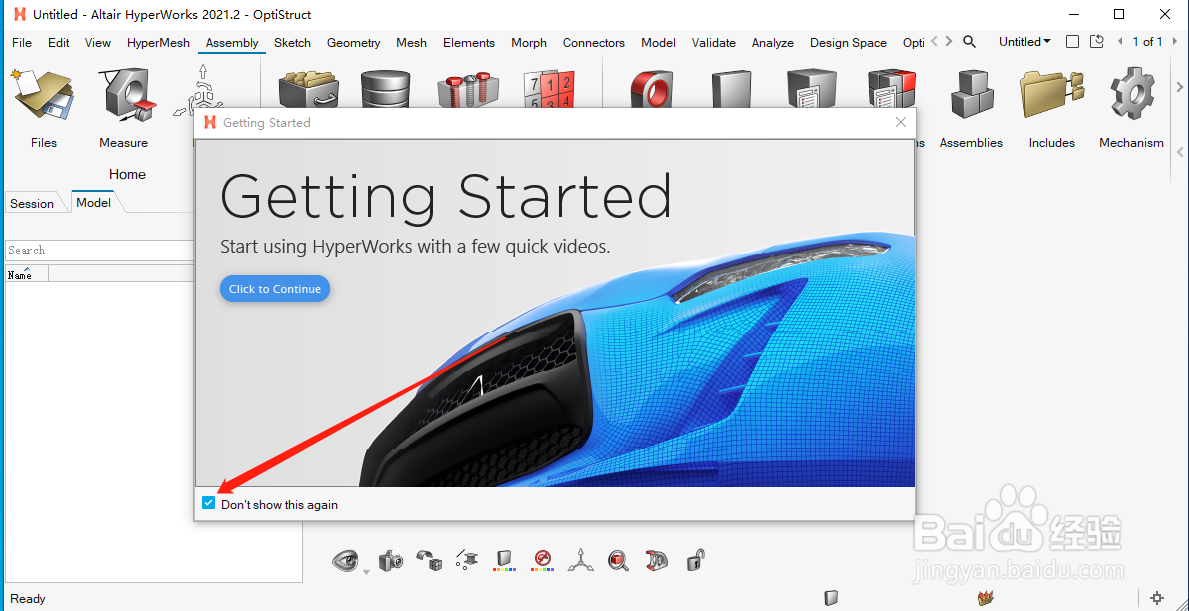Collapse the side panel with the left chevron
This screenshot has width=1189, height=611.
tap(1180, 152)
